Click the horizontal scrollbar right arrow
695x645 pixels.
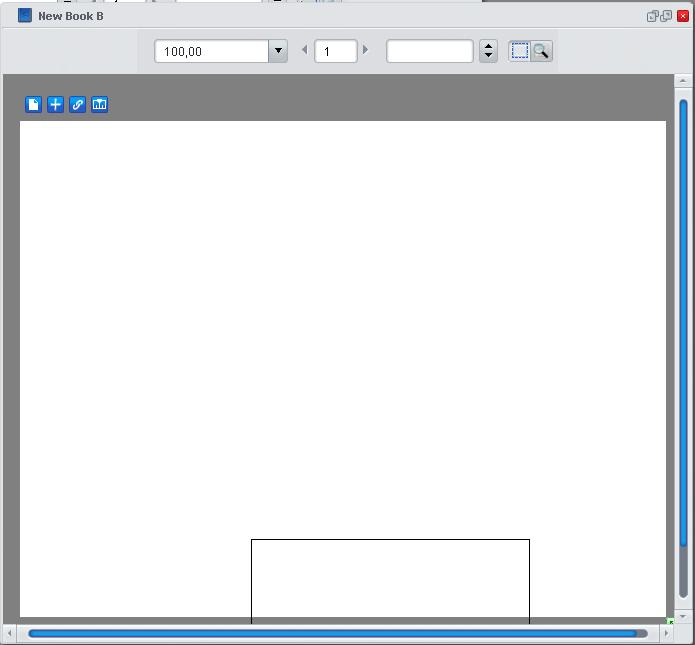666,633
